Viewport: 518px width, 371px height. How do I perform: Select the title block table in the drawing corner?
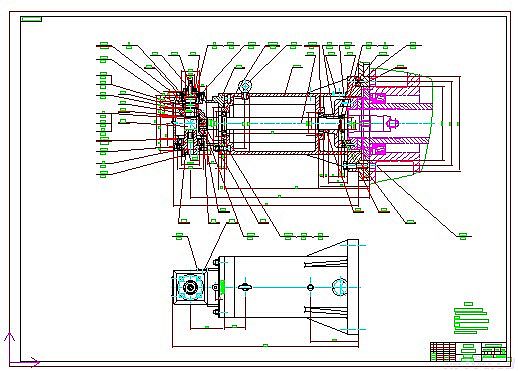point(468,351)
